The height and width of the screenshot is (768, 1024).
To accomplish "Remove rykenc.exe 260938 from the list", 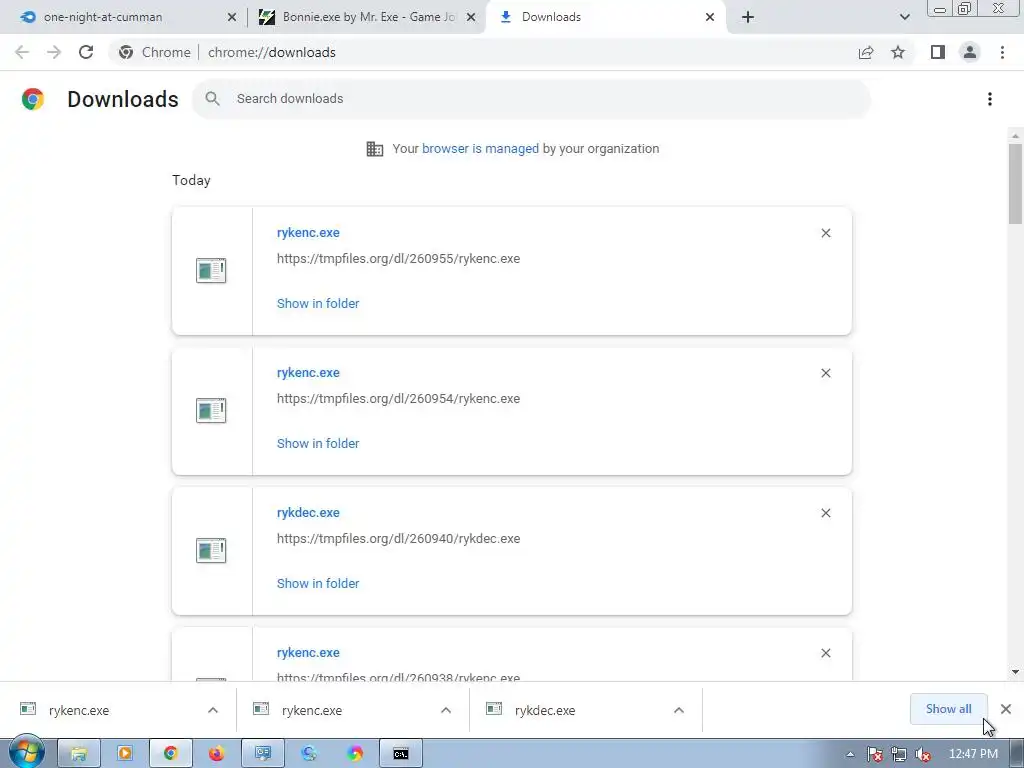I will point(825,653).
